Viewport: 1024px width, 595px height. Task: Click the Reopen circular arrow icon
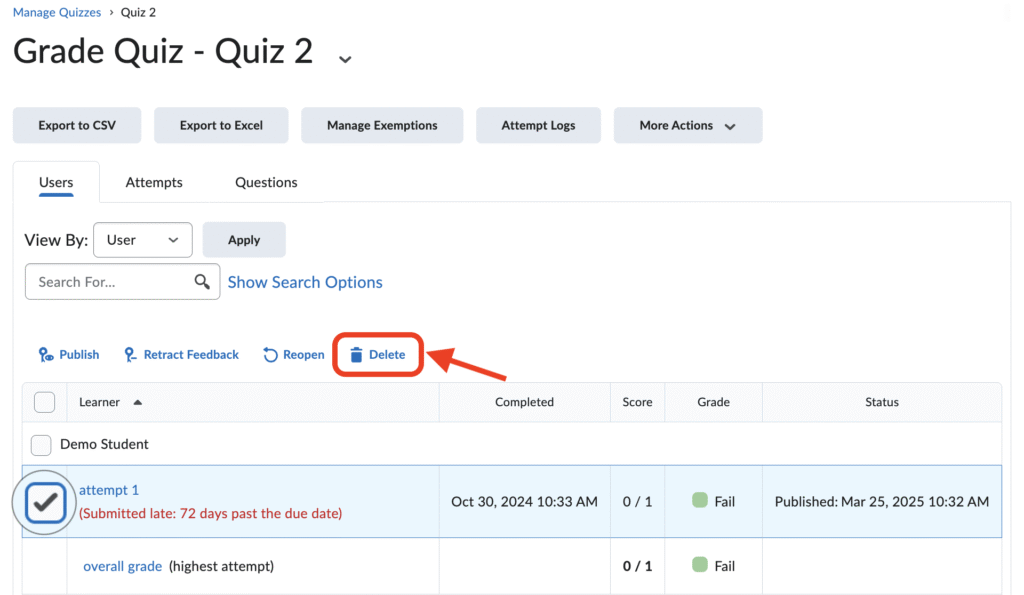coord(270,355)
